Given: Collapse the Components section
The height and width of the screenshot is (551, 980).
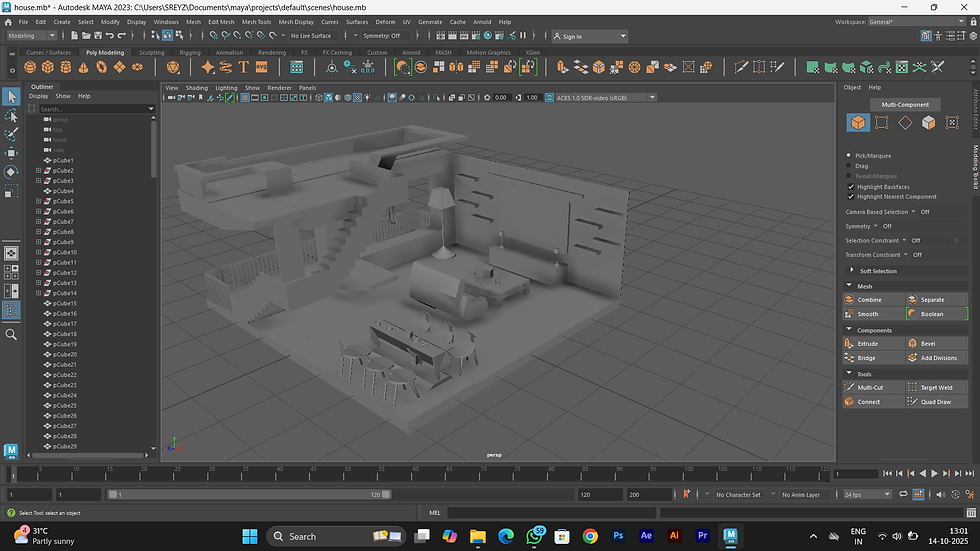Looking at the screenshot, I should [x=849, y=329].
